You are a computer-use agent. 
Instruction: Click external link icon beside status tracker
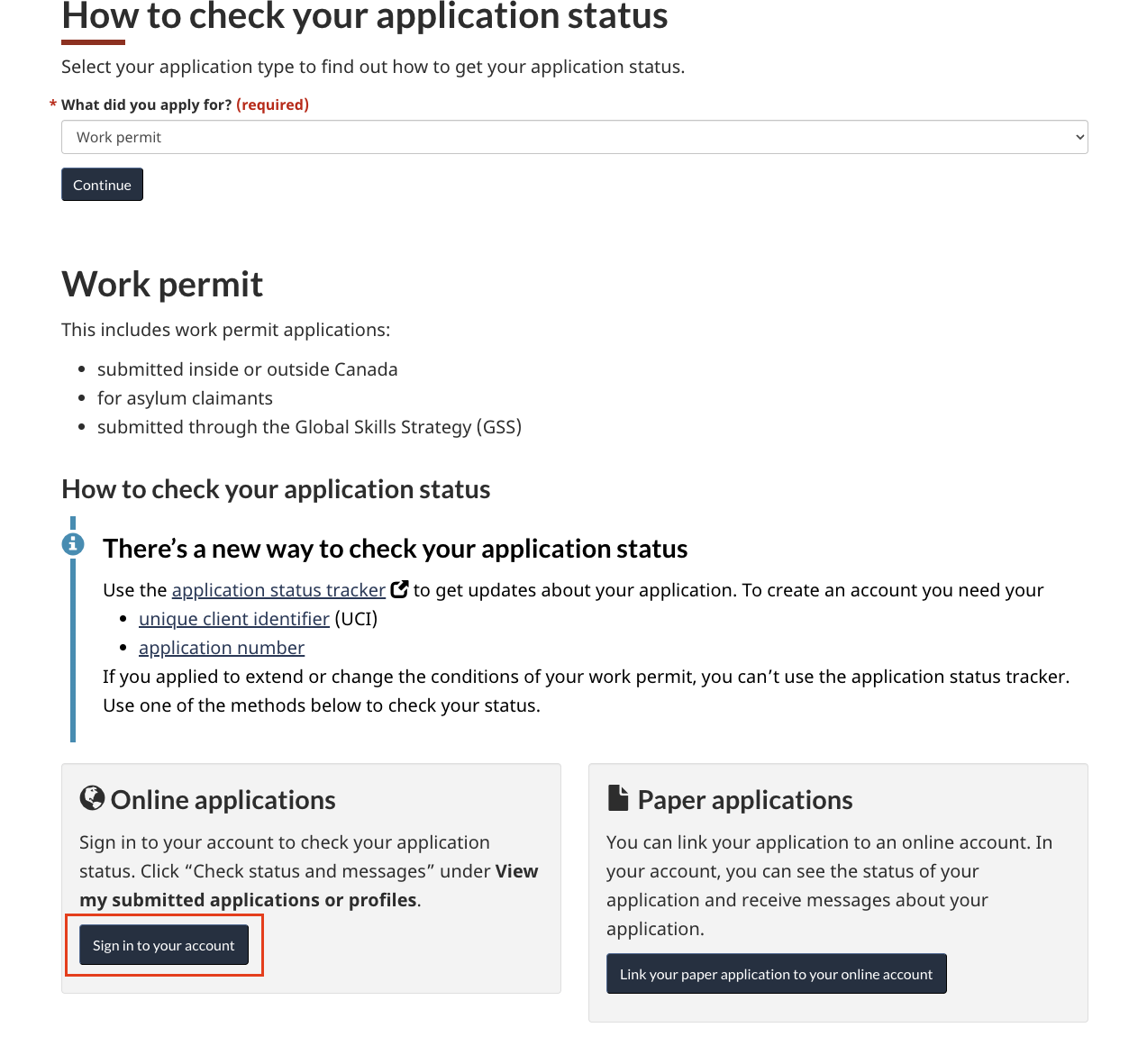pos(399,589)
